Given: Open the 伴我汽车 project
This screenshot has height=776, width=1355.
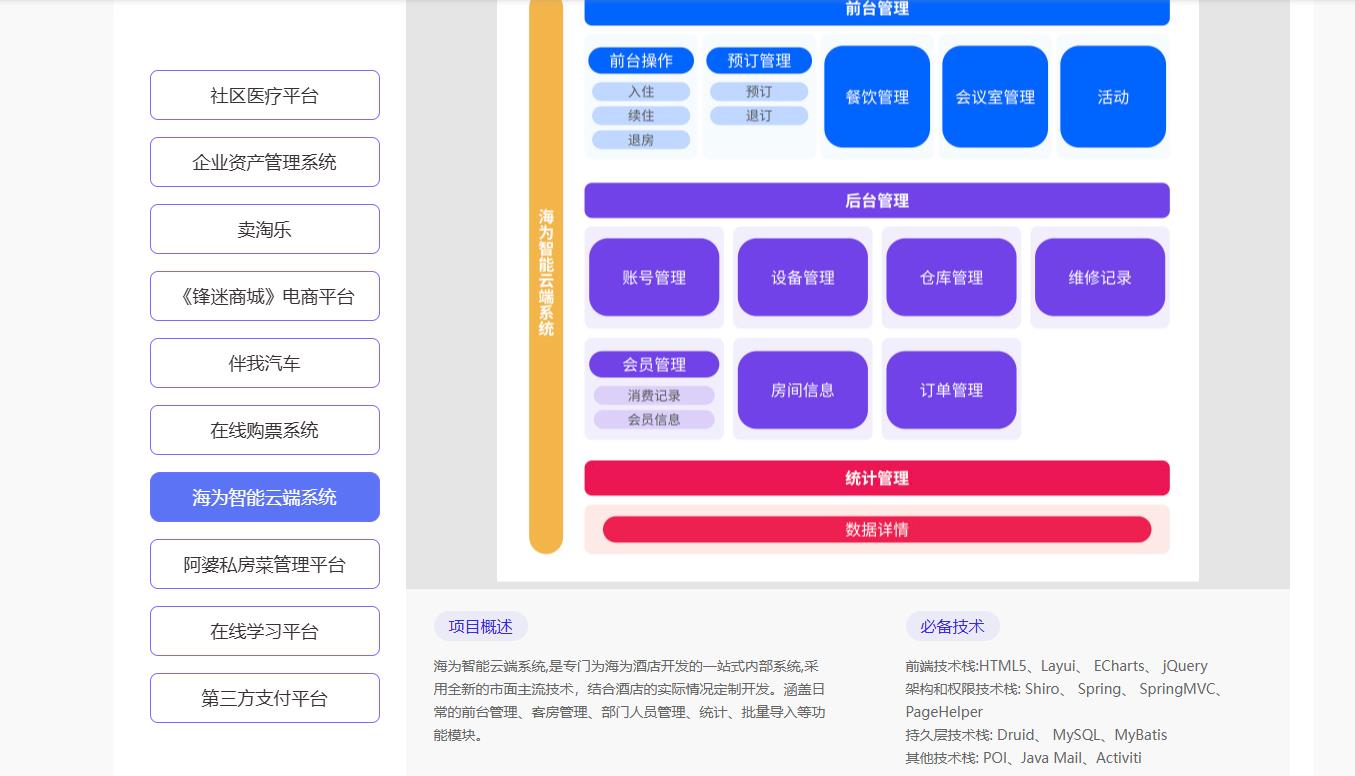Looking at the screenshot, I should (264, 363).
